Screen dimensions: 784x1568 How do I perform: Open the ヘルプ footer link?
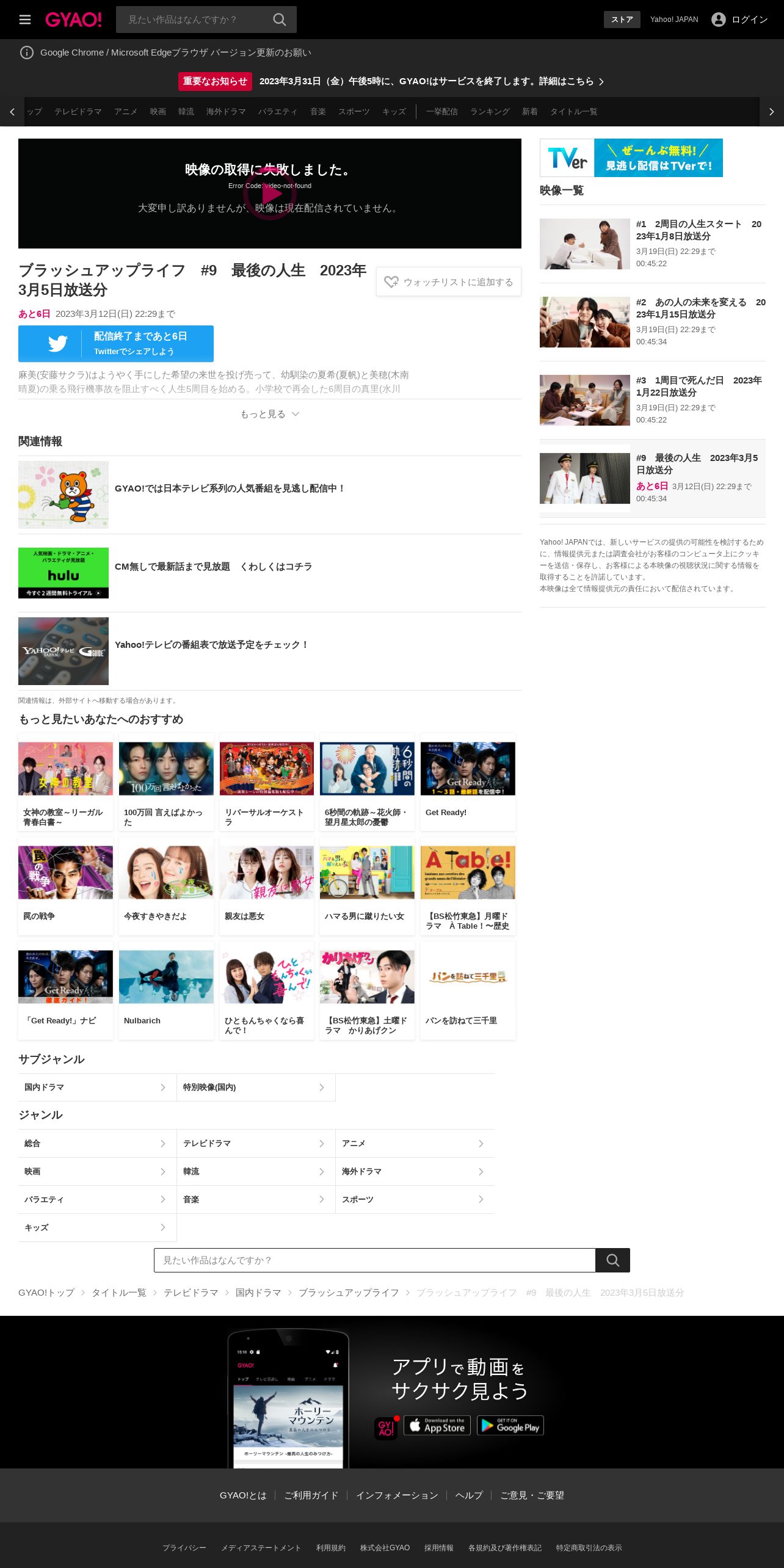(469, 1495)
